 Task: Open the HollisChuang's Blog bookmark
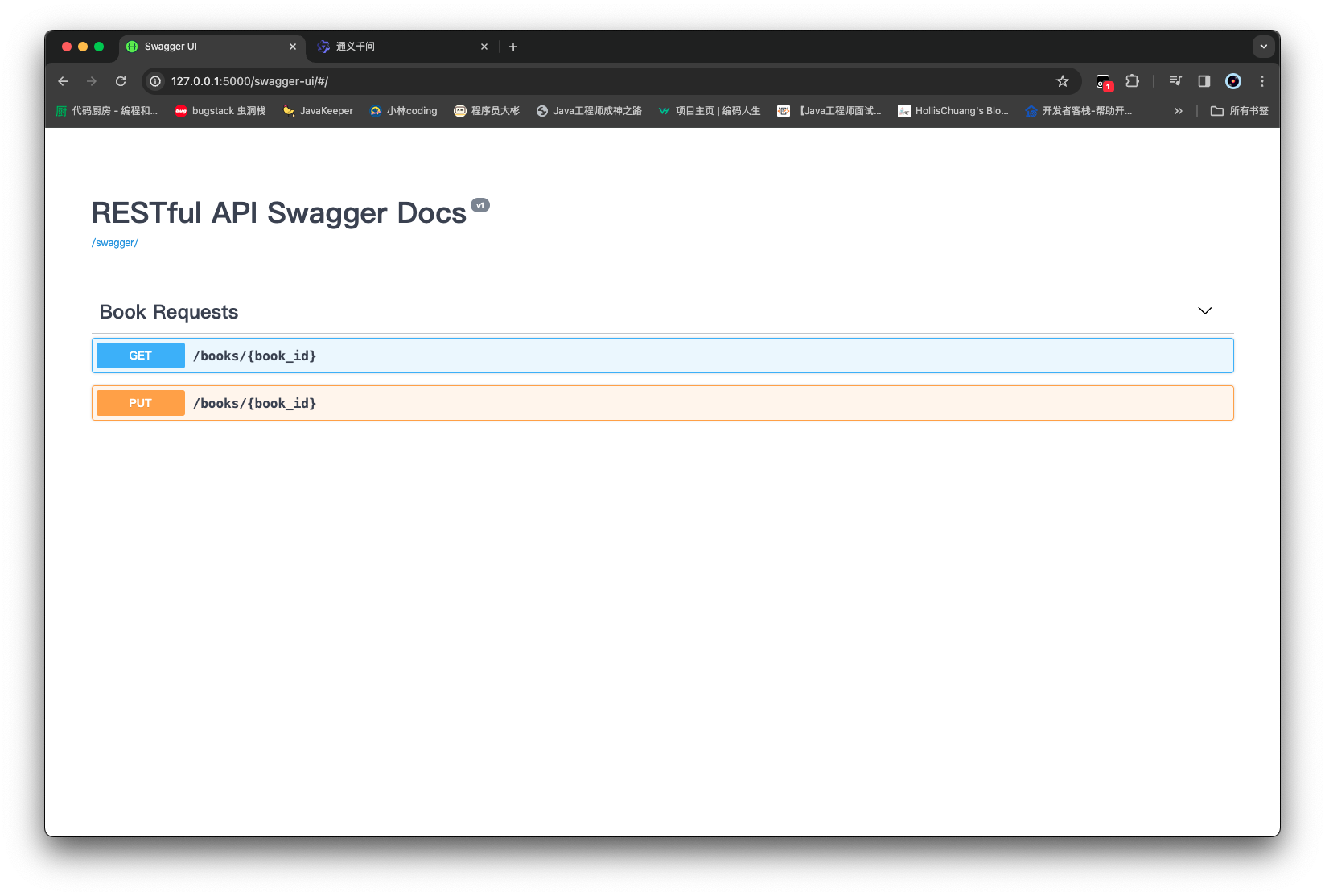953,111
